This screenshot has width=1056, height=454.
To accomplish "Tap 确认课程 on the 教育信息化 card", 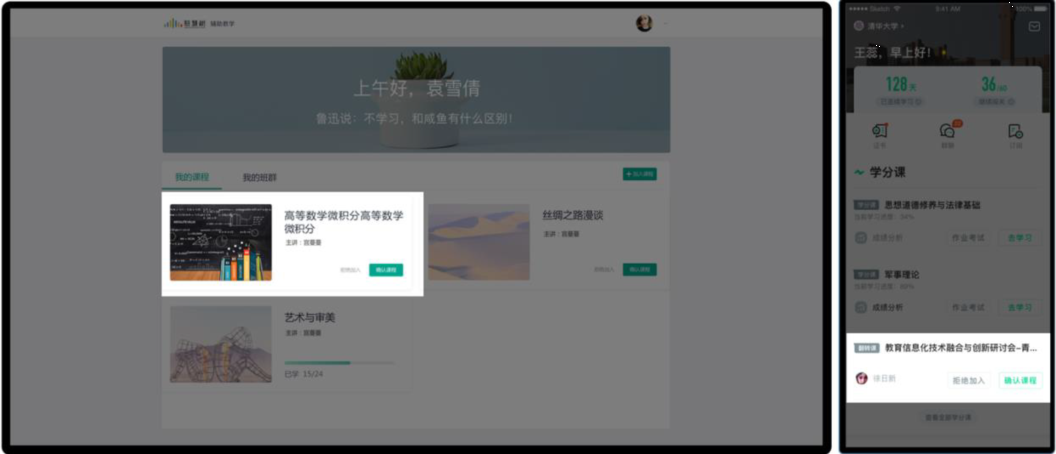I will pos(1020,381).
